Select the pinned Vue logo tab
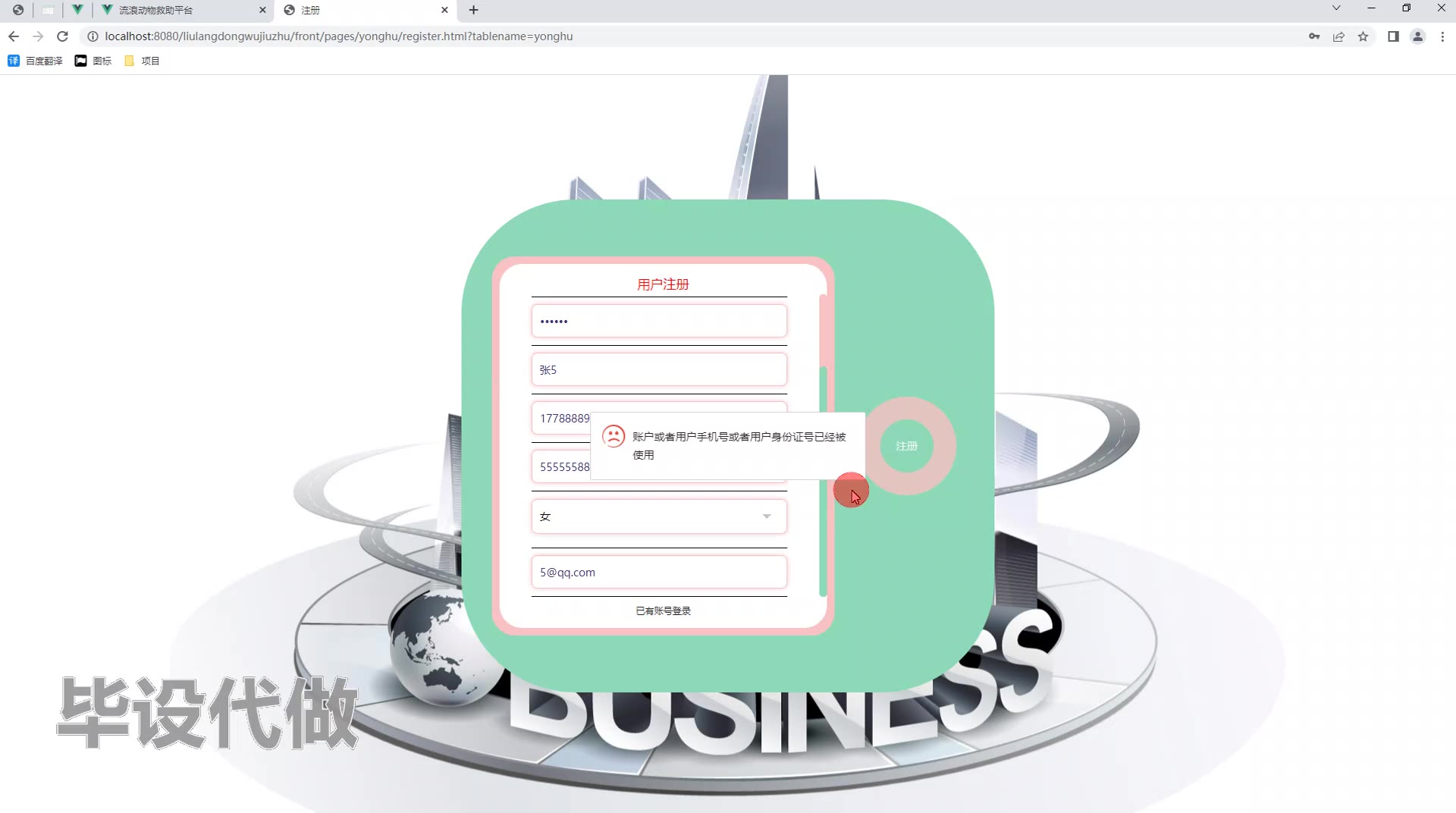1456x813 pixels. (77, 10)
